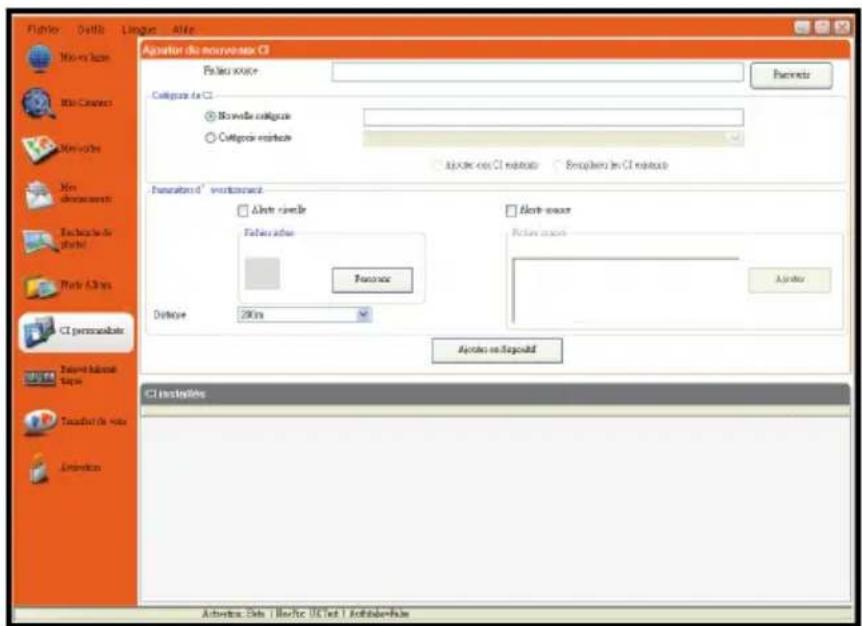Enable the Alerte sonore checkbox
The height and width of the screenshot is (626, 862).
pyautogui.click(x=511, y=210)
